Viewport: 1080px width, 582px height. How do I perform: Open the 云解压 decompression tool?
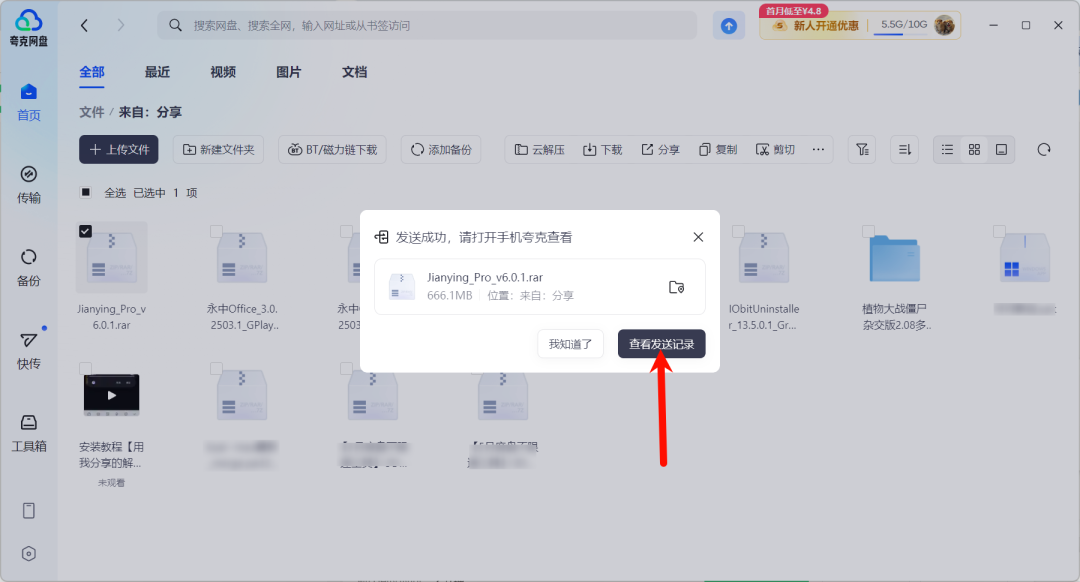pos(539,149)
